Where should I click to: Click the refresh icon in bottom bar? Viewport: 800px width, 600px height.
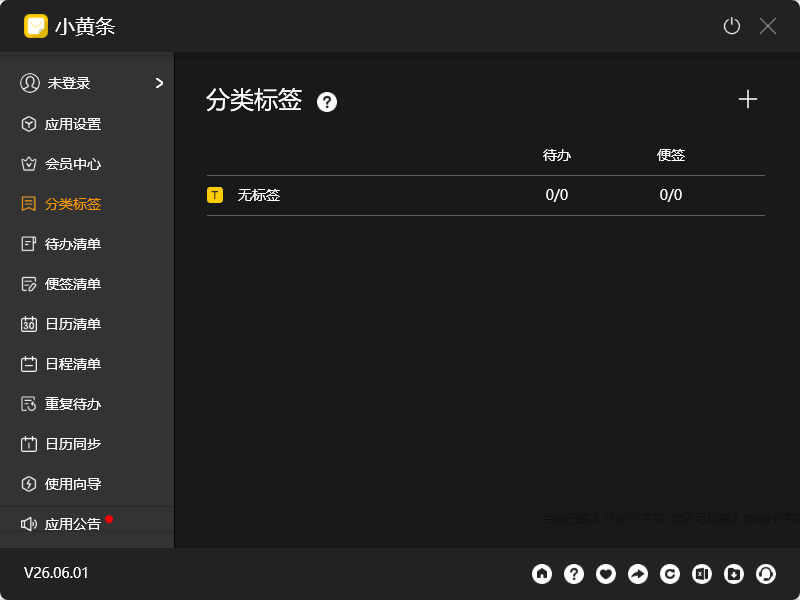tap(670, 574)
